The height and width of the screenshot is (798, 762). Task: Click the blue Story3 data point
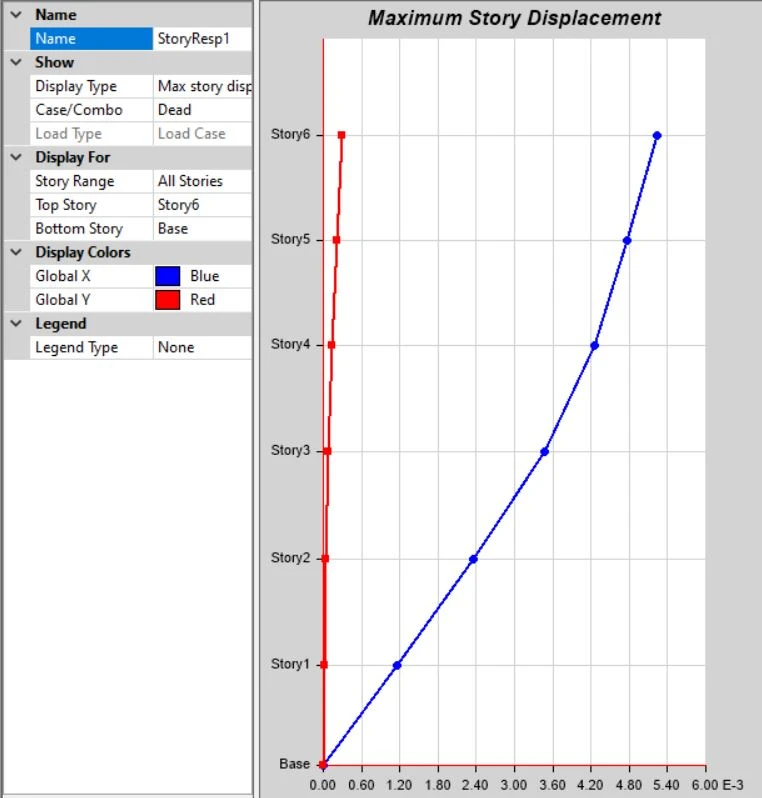544,451
